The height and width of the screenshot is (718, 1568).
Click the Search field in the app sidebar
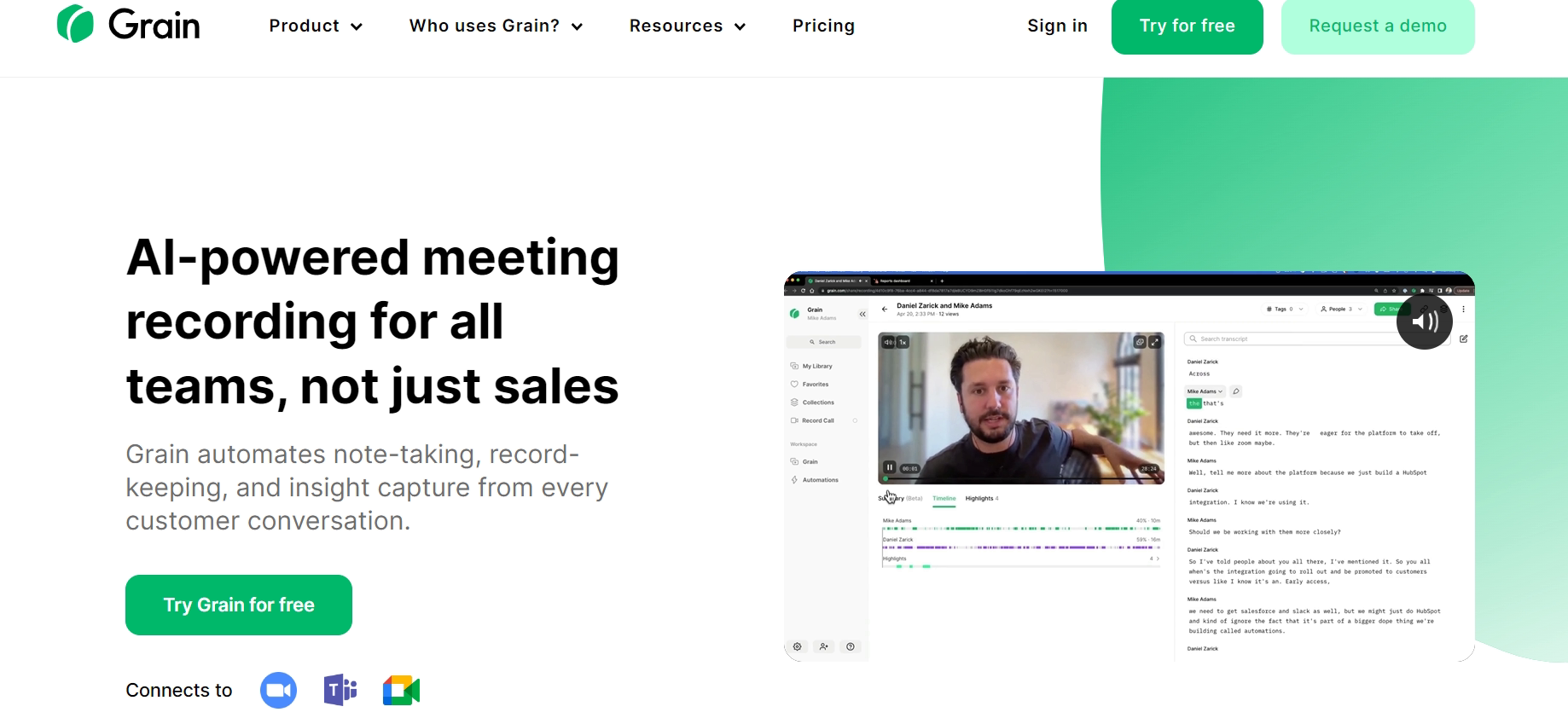point(823,342)
